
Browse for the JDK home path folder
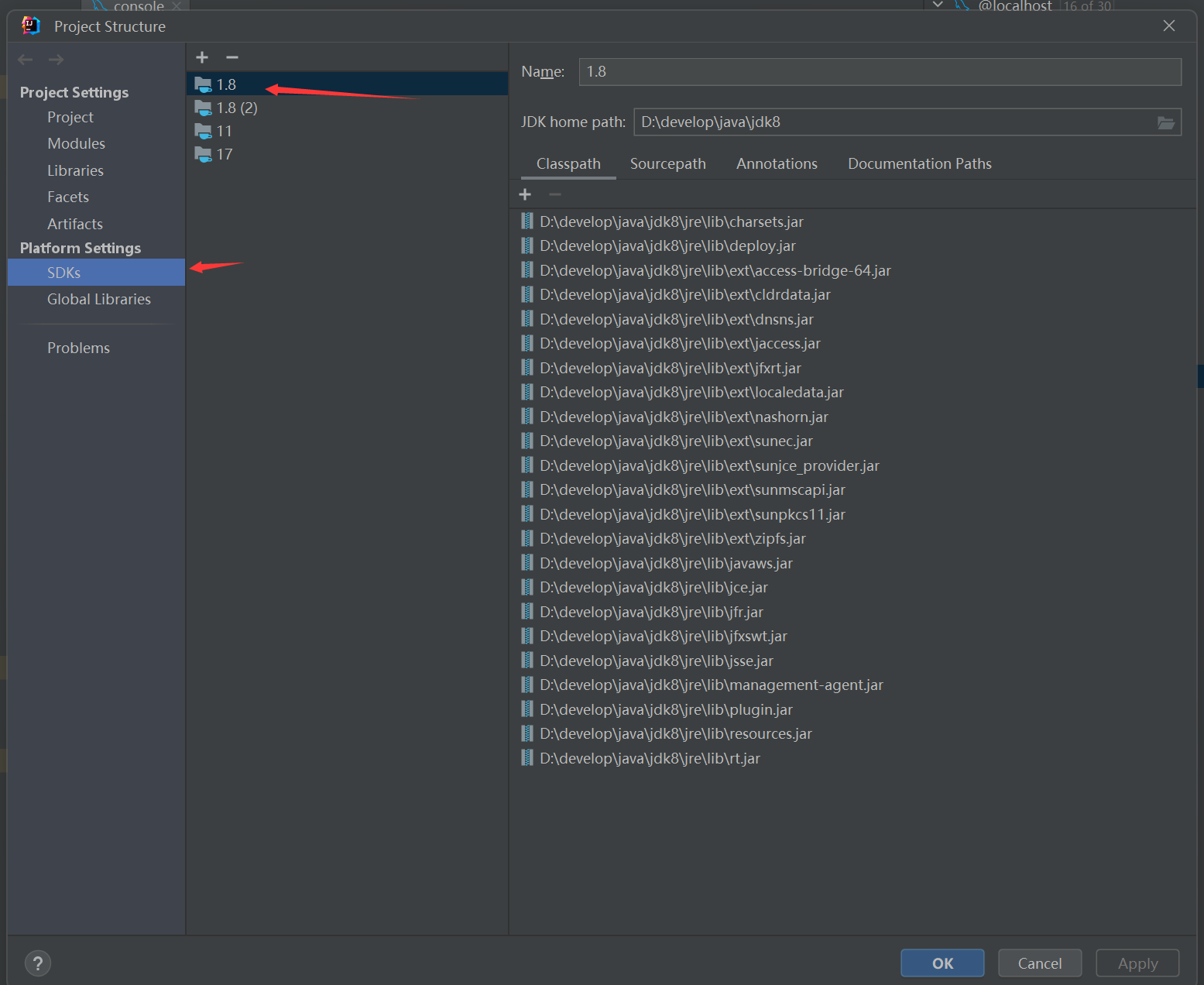click(1165, 122)
